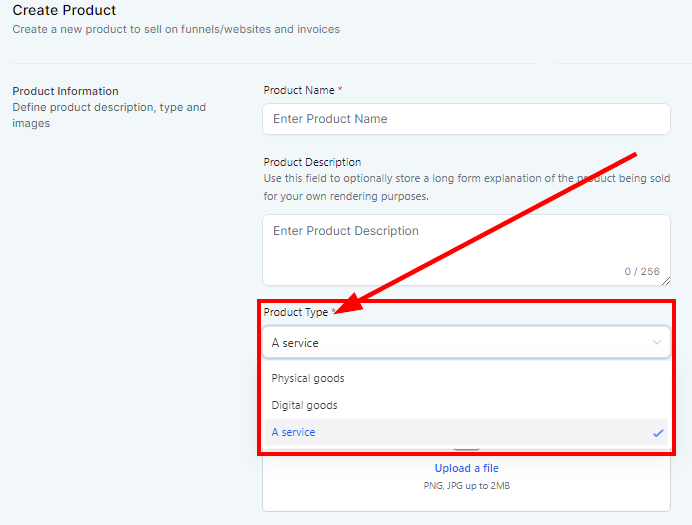This screenshot has height=525, width=692.
Task: Click the Product Name label
Action: click(299, 90)
